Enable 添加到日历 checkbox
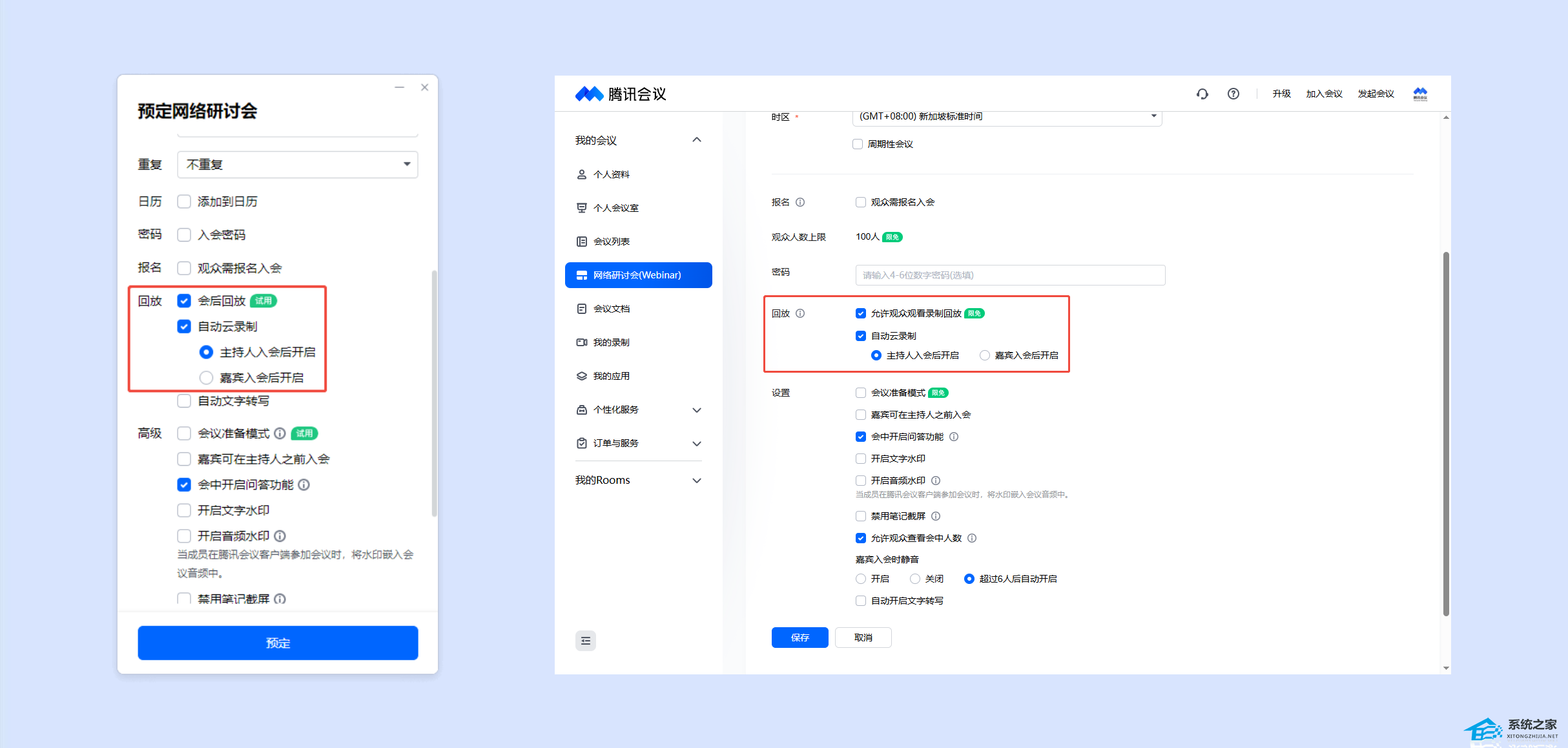 [184, 202]
